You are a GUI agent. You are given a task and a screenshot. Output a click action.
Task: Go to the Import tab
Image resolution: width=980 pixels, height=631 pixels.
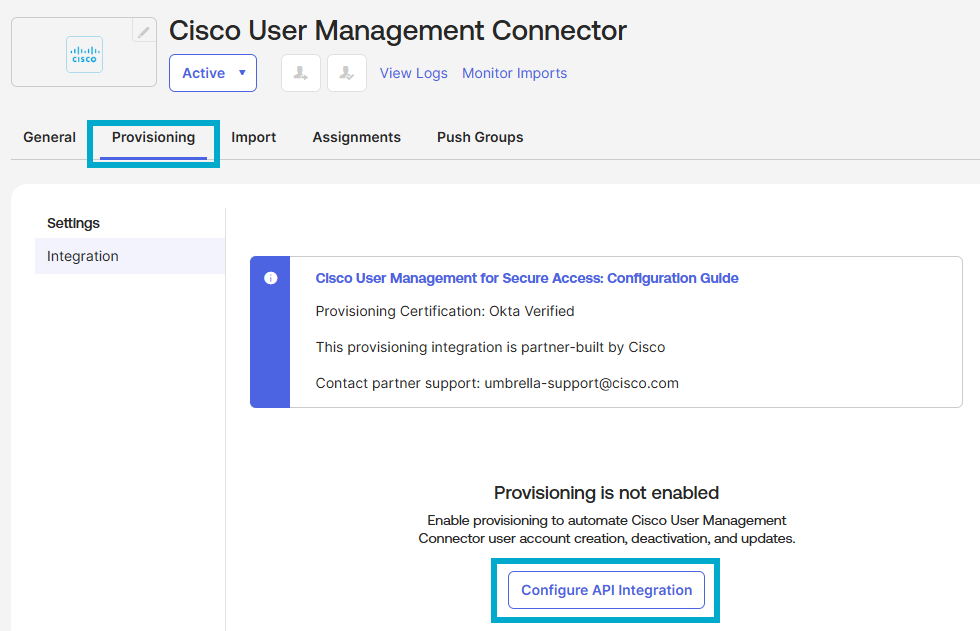253,137
